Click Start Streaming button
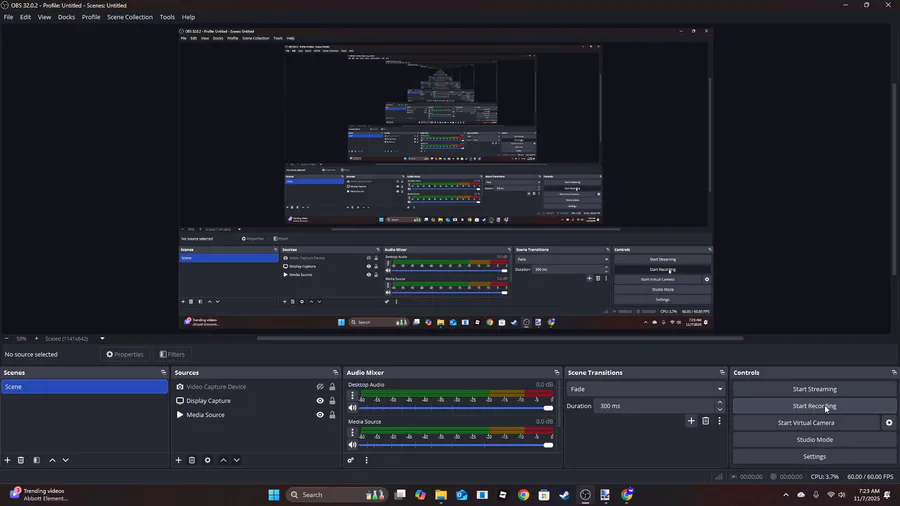Image resolution: width=900 pixels, height=506 pixels. coord(814,389)
